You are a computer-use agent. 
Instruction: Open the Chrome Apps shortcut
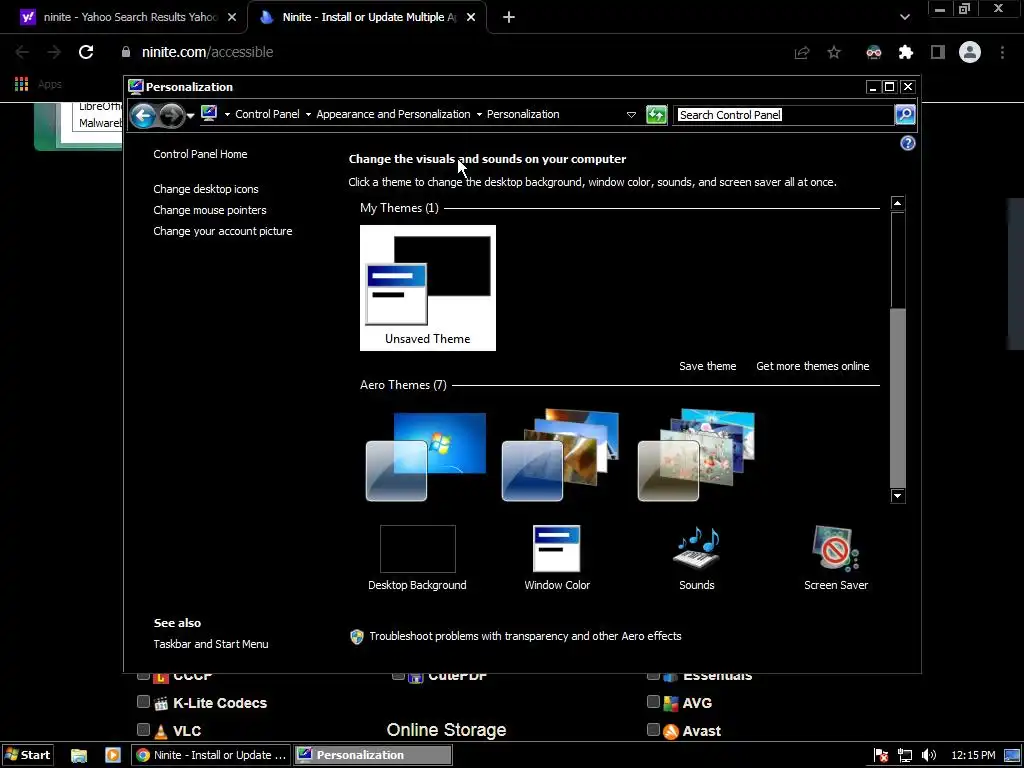pos(38,84)
